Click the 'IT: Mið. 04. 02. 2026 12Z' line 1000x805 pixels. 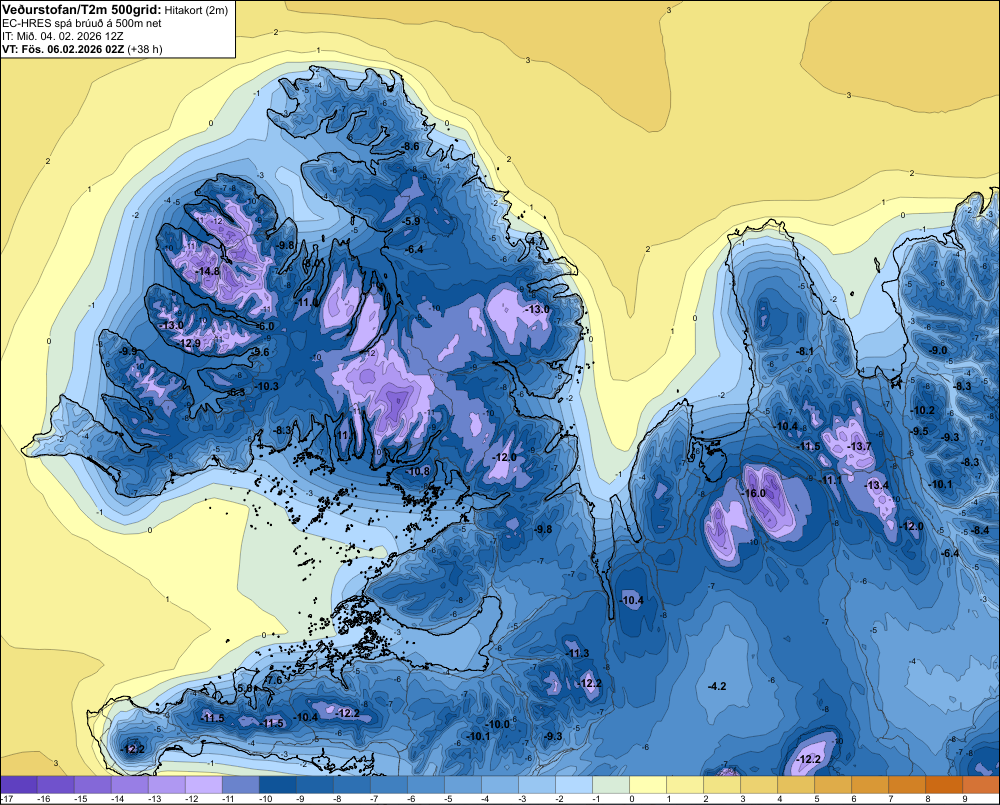click(64, 36)
